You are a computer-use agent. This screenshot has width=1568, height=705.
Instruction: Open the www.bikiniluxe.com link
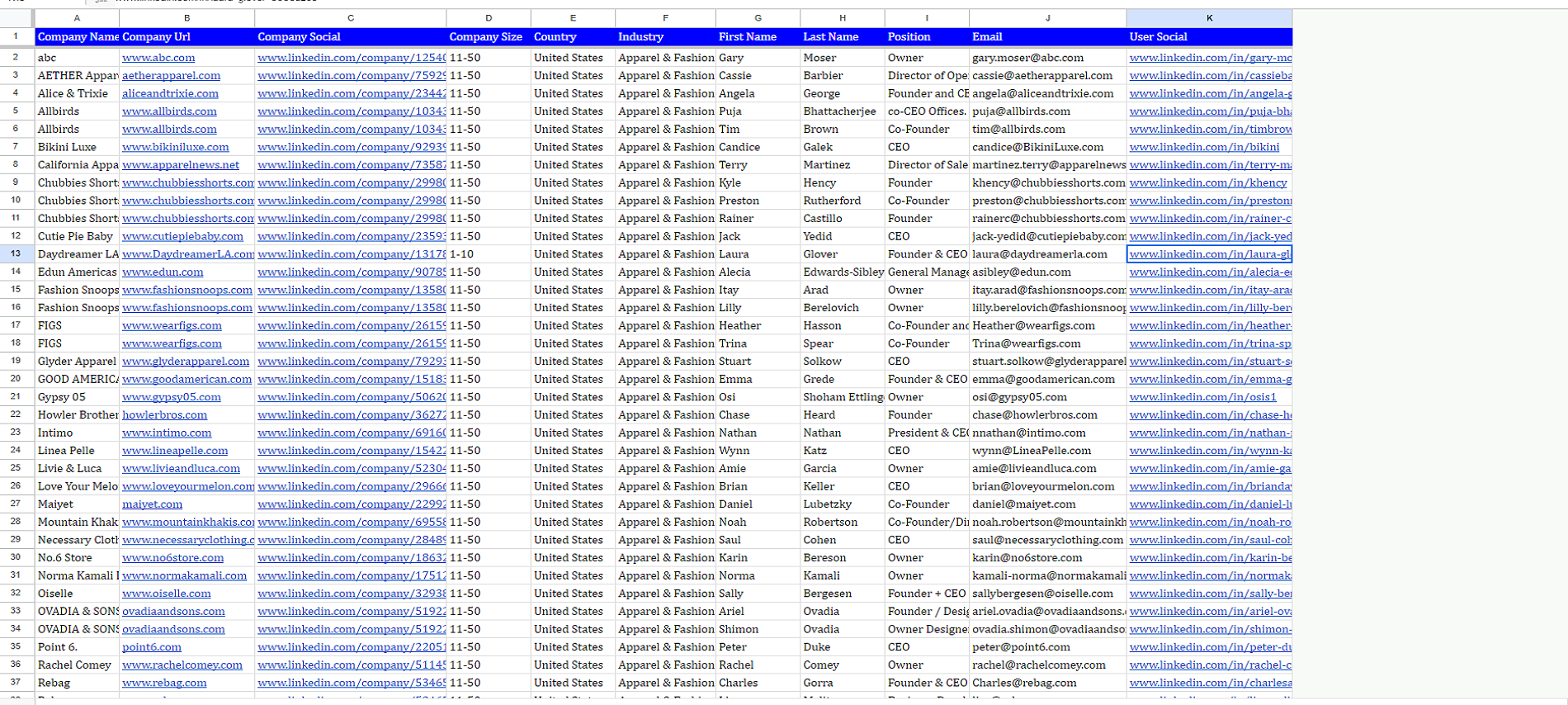(176, 147)
